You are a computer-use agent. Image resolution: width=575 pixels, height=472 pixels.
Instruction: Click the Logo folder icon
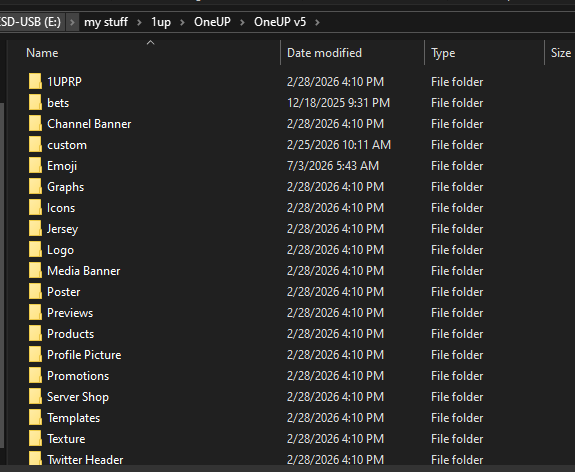click(35, 249)
